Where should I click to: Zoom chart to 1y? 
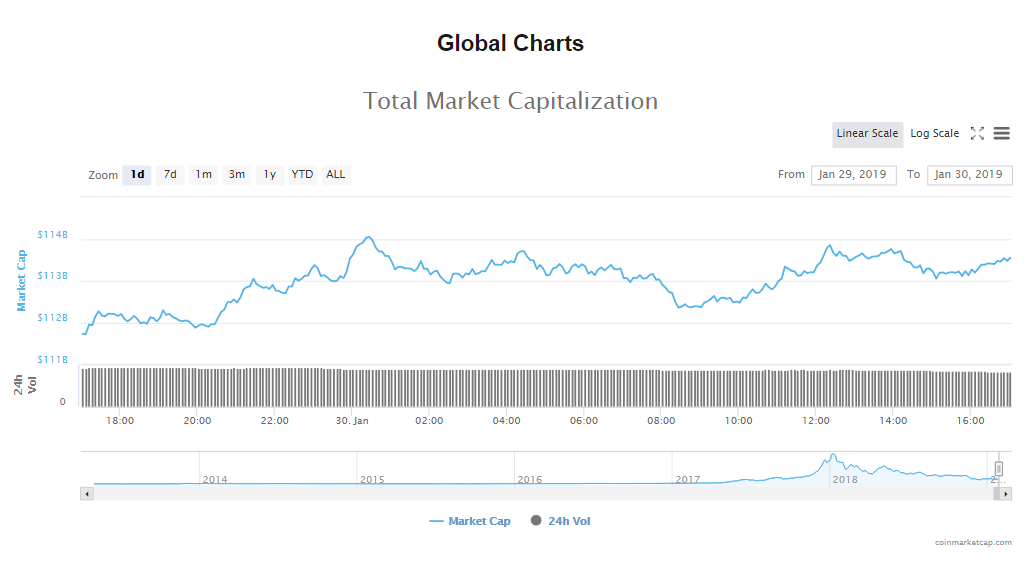pos(269,175)
